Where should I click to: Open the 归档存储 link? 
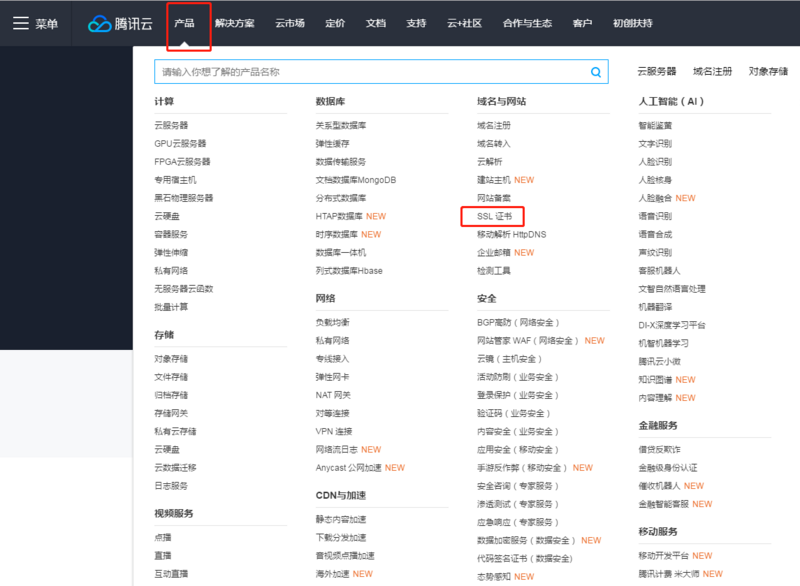171,395
